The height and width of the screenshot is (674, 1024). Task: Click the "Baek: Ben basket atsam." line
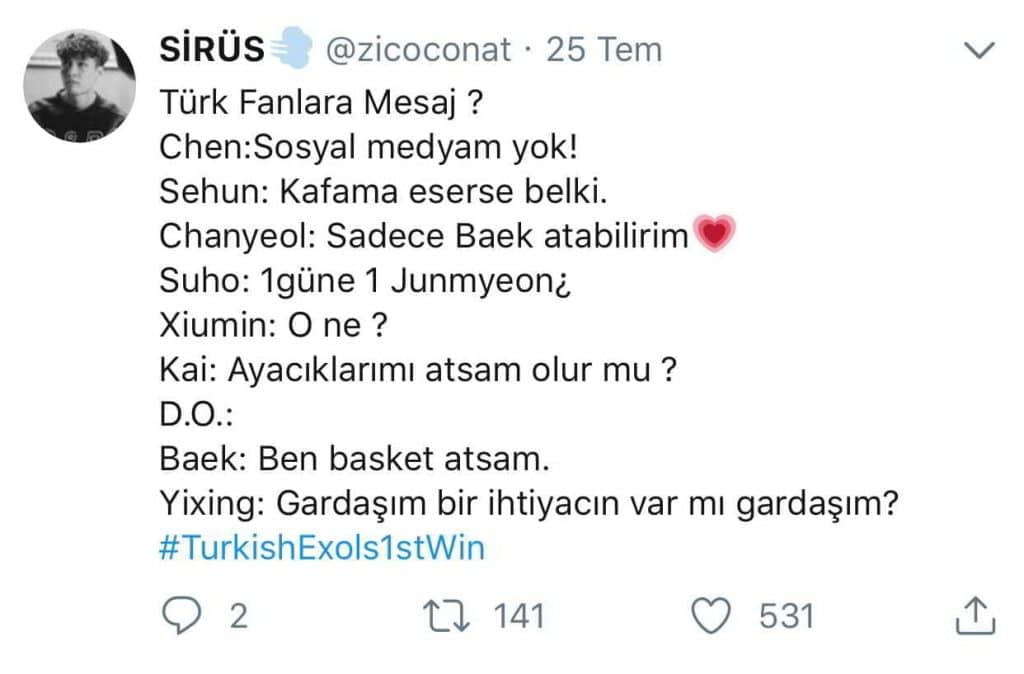click(354, 459)
